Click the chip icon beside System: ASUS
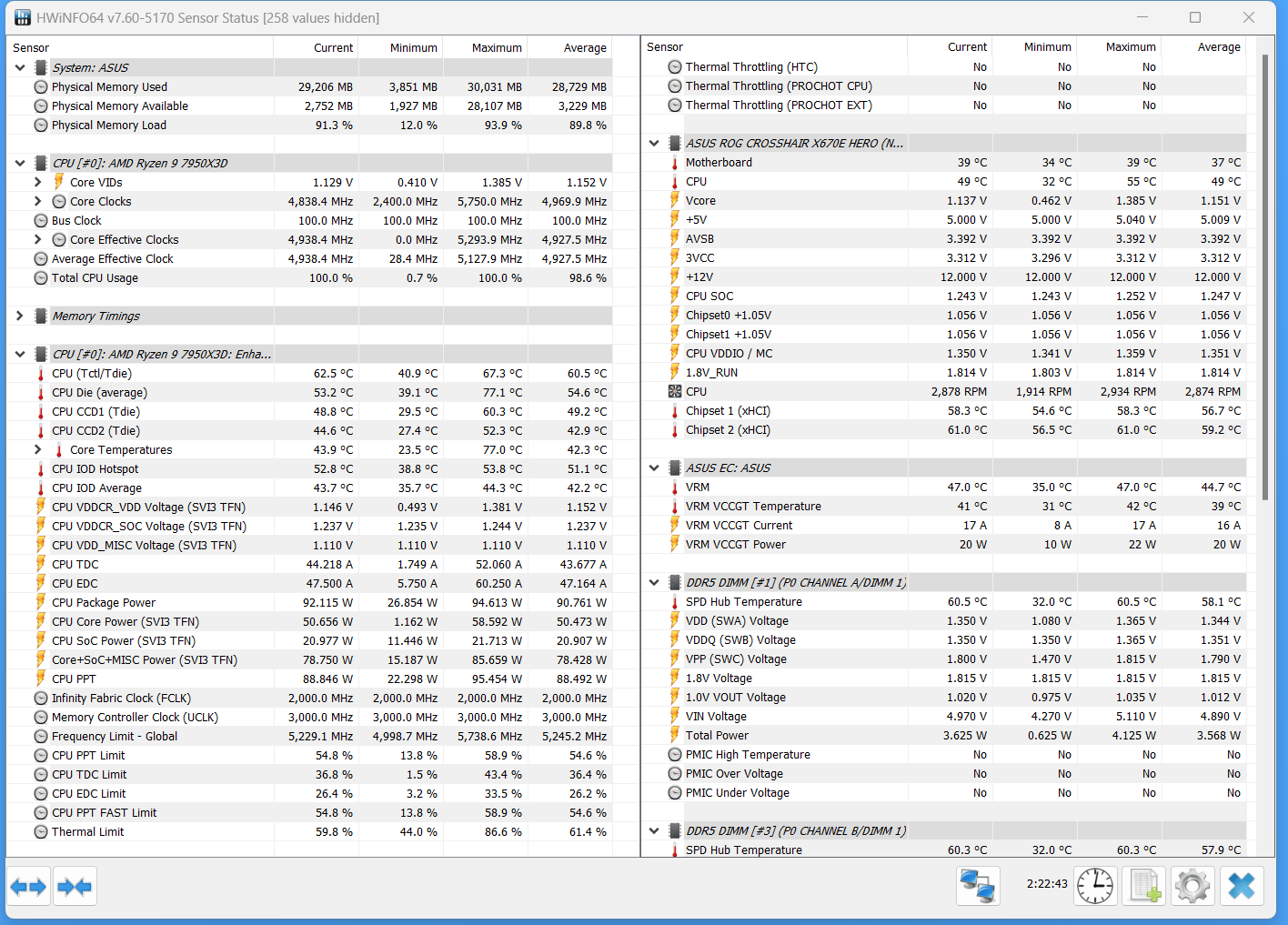The height and width of the screenshot is (925, 1288). click(x=41, y=67)
